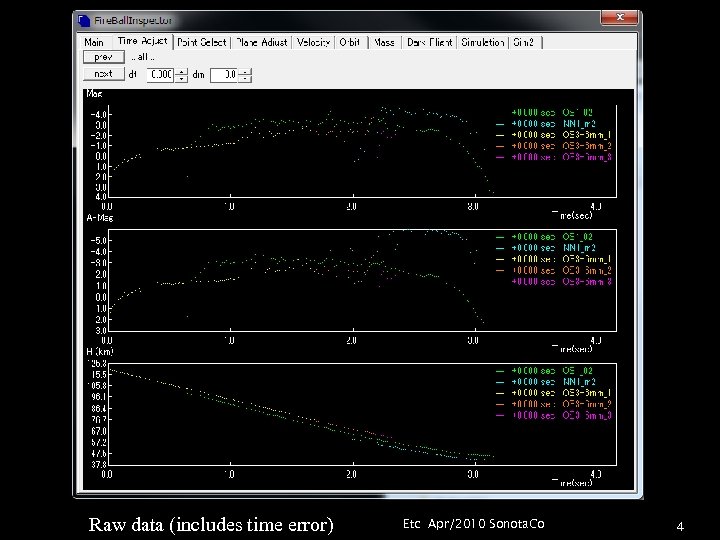The width and height of the screenshot is (720, 540).
Task: Select OS3-6mm_3 legend entry in A-Mag chart
Action: (x=561, y=281)
